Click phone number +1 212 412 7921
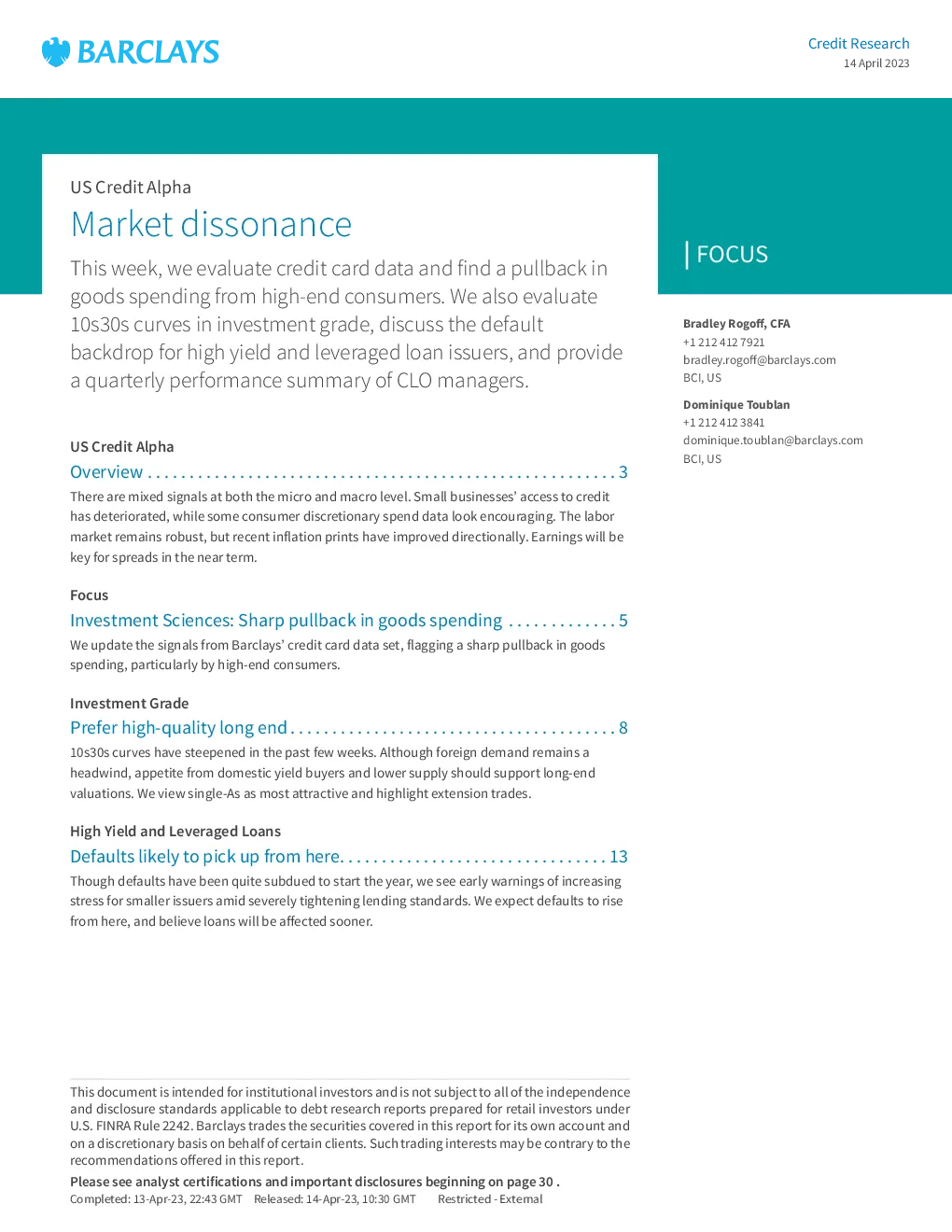The width and height of the screenshot is (952, 1232). [x=723, y=343]
